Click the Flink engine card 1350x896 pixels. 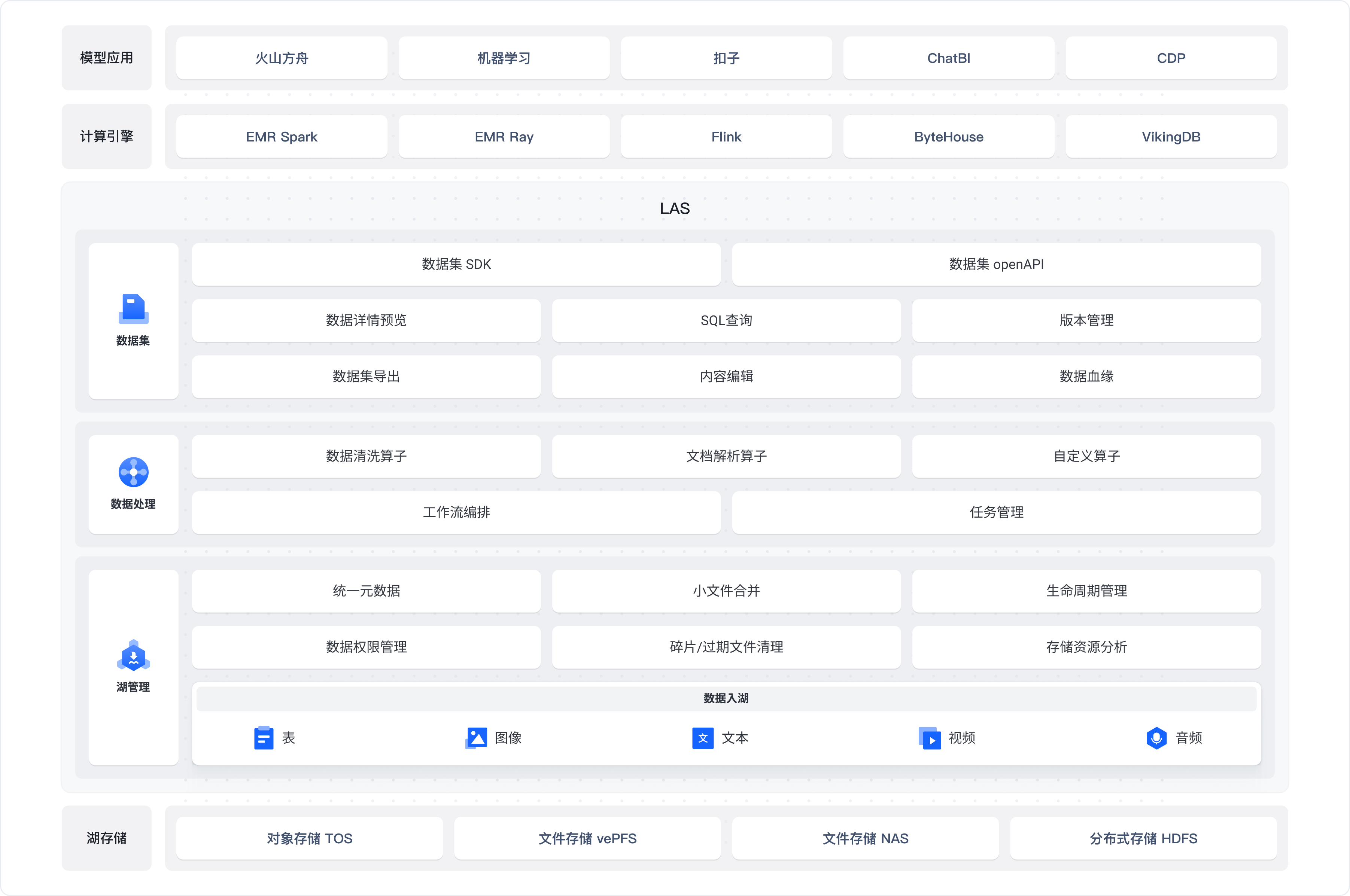[726, 137]
